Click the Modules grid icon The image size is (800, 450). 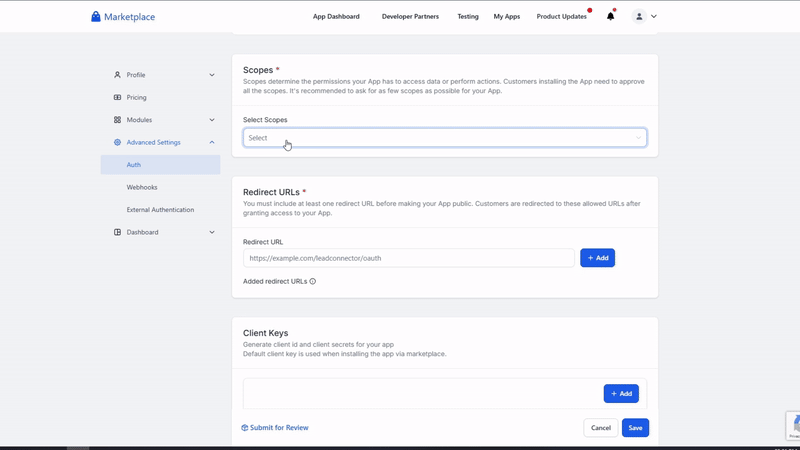pos(117,120)
